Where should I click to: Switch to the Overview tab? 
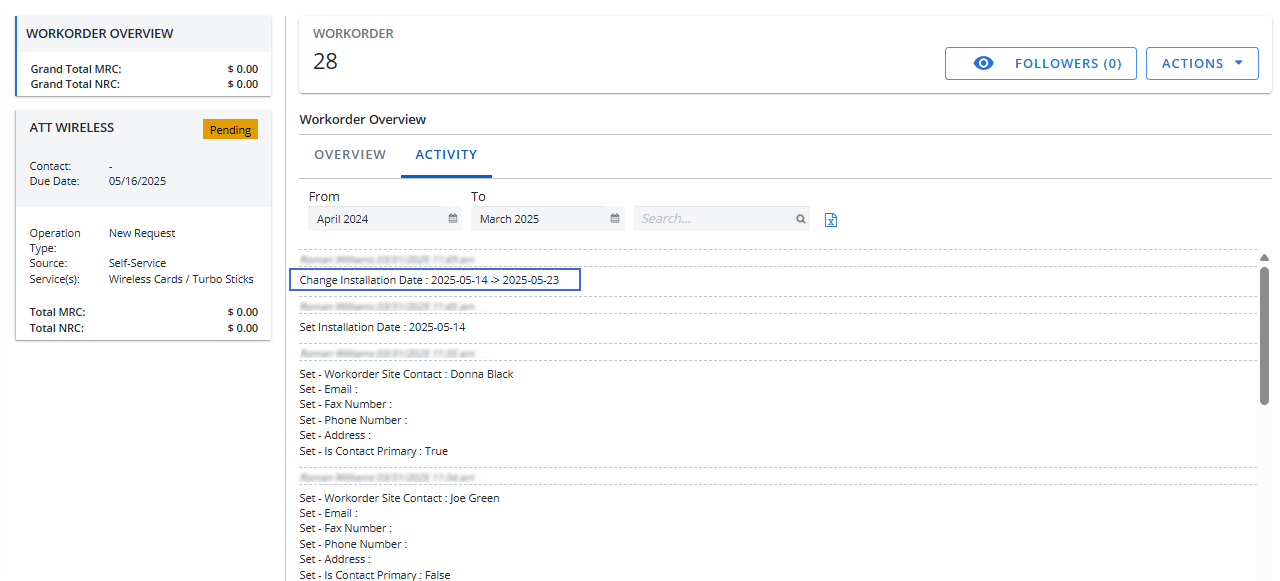[350, 155]
